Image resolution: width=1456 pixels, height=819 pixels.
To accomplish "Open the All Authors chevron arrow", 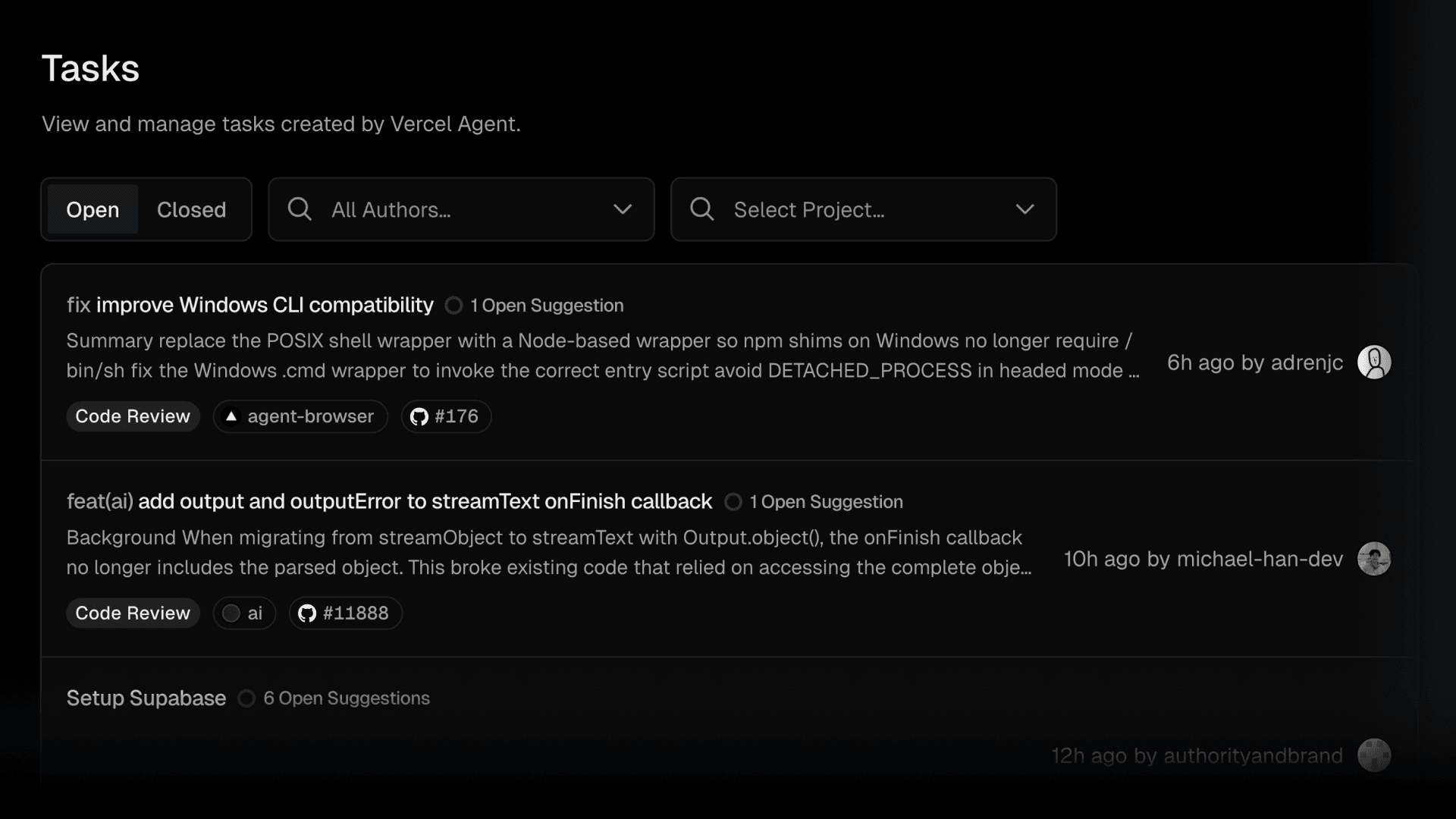I will (623, 209).
